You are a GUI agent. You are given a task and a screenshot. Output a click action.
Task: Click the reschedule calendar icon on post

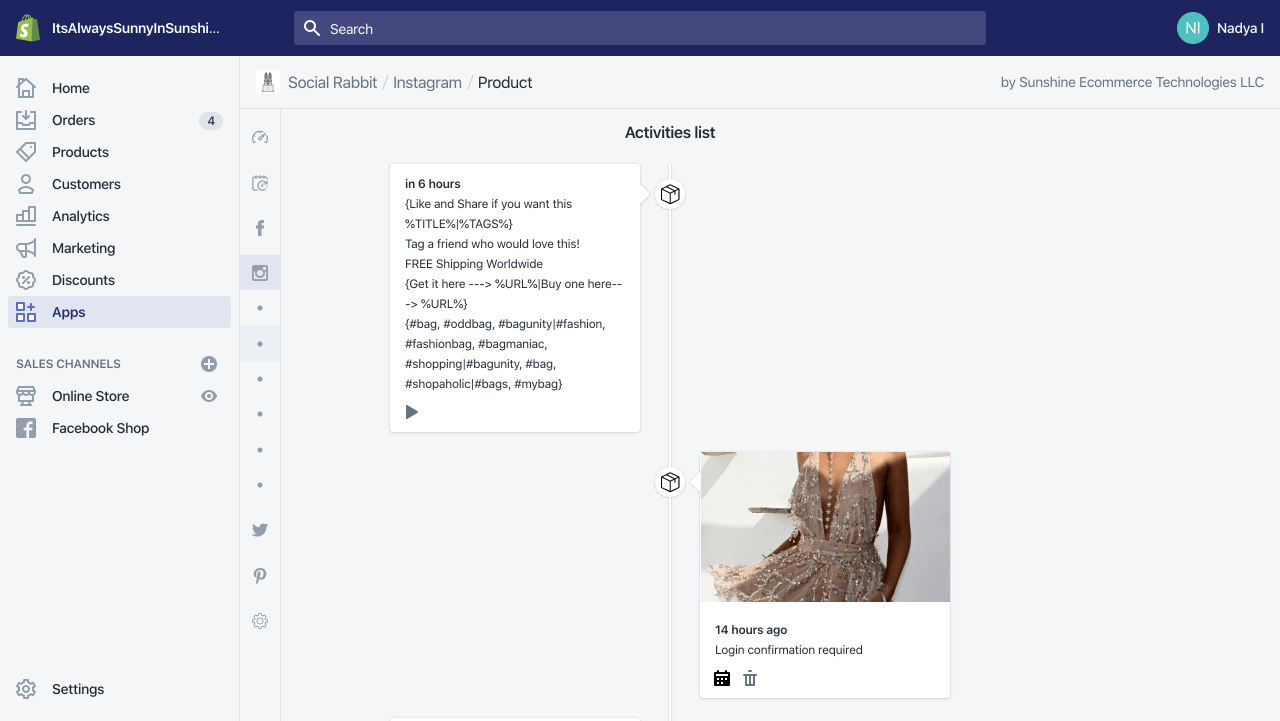pos(722,679)
